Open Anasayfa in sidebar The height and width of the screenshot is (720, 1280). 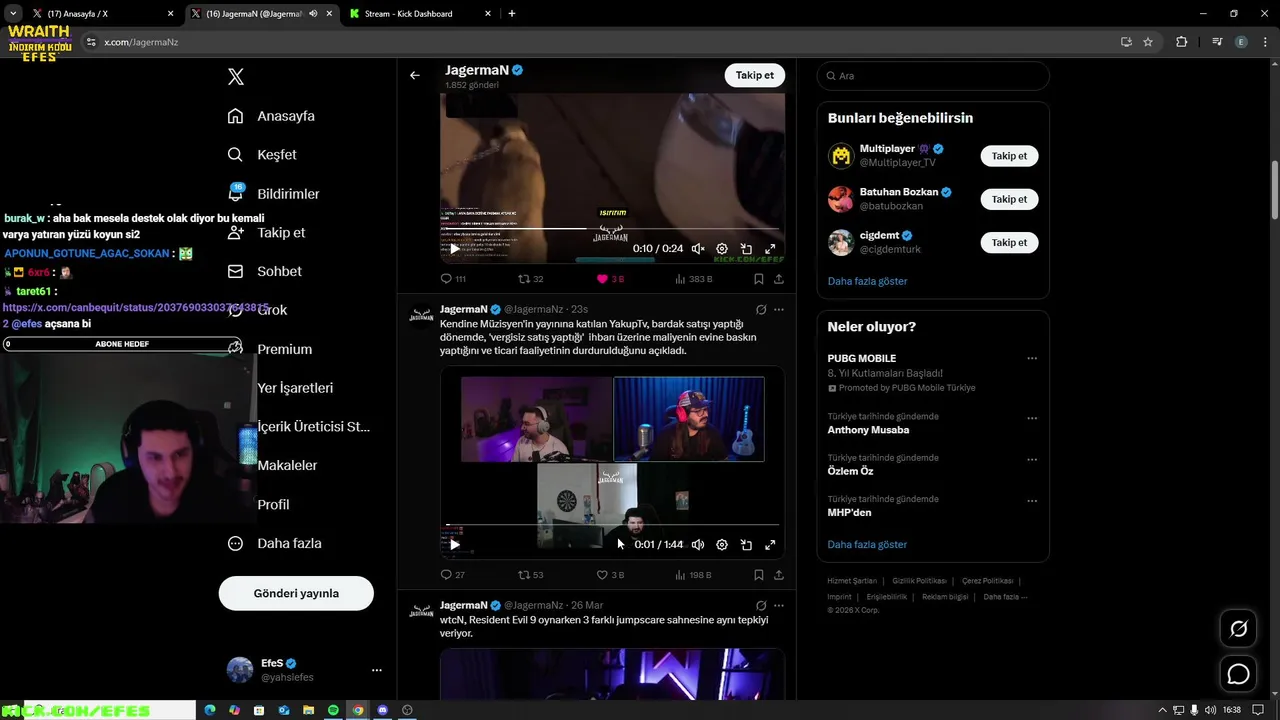[x=271, y=116]
